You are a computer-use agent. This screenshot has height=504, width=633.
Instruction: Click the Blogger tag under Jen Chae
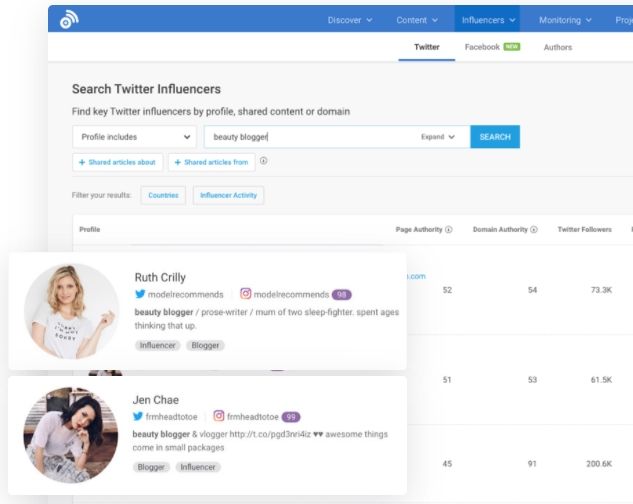point(151,467)
